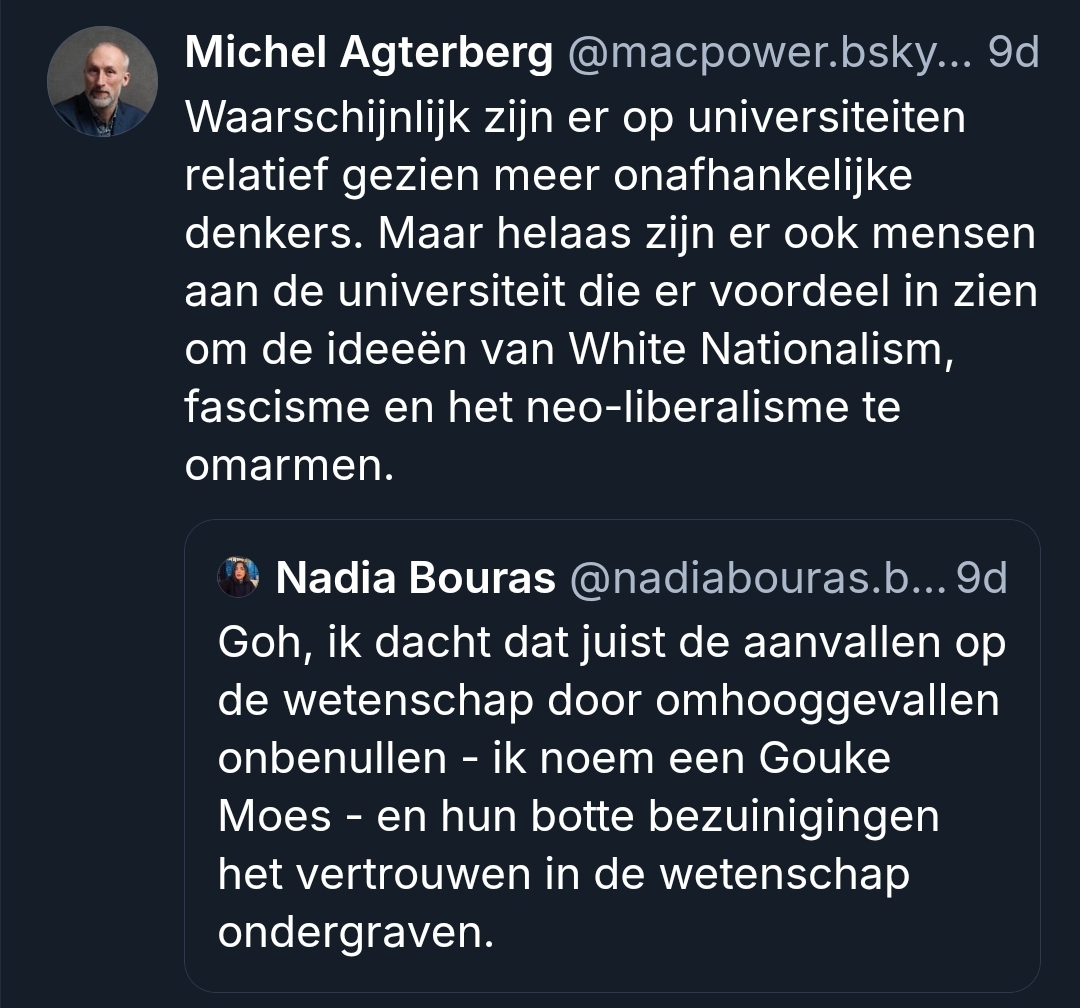The height and width of the screenshot is (1008, 1080).
Task: Click "bezuinigingen" in the quoted post
Action: pos(795,816)
